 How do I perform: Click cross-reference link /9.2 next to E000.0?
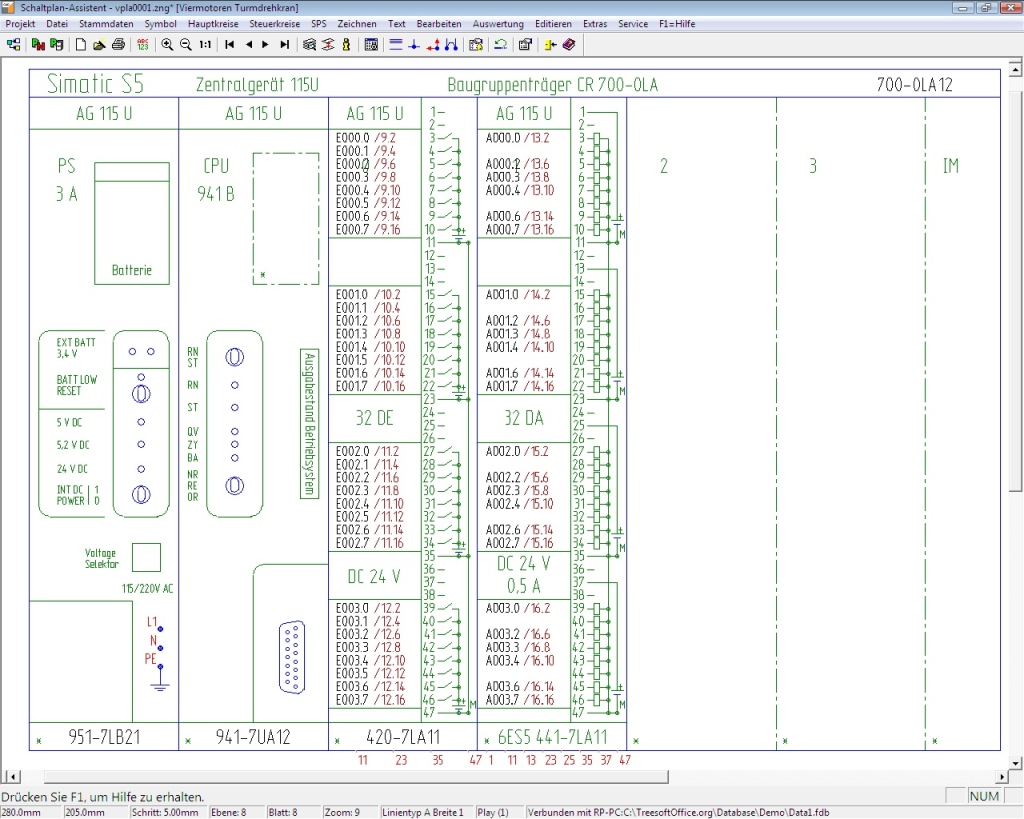click(385, 138)
